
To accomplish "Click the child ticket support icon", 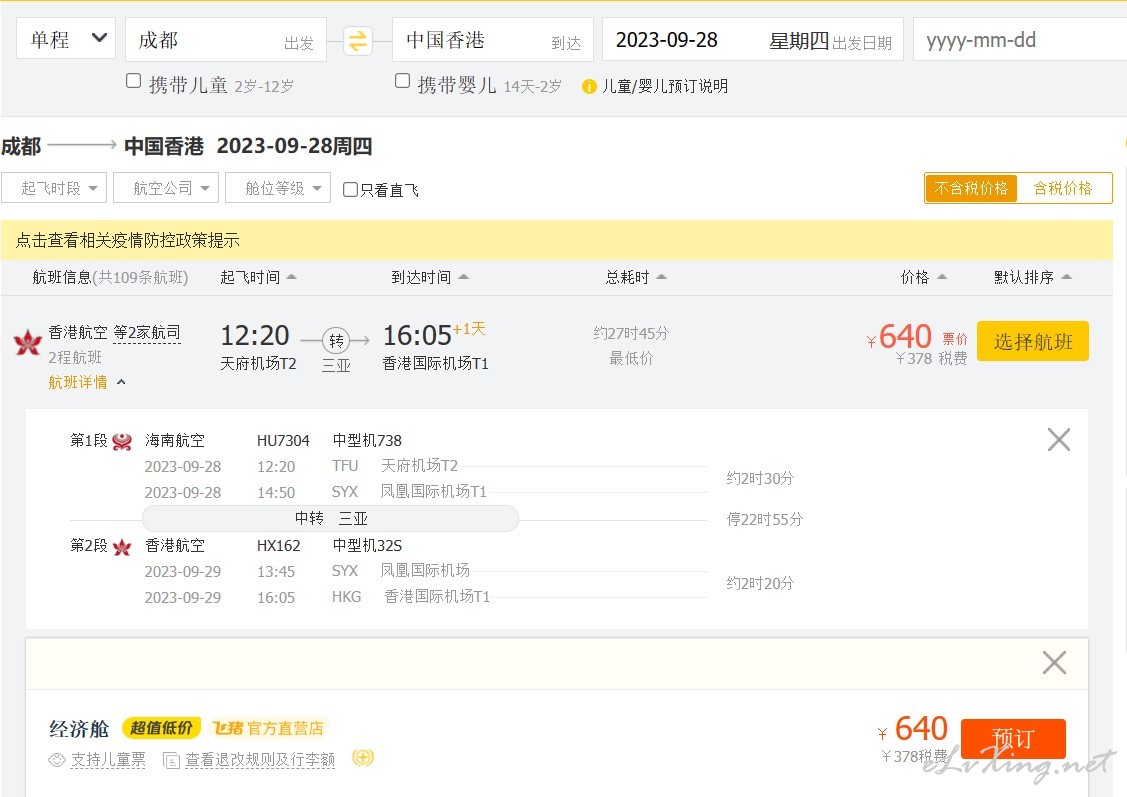I will tap(57, 760).
